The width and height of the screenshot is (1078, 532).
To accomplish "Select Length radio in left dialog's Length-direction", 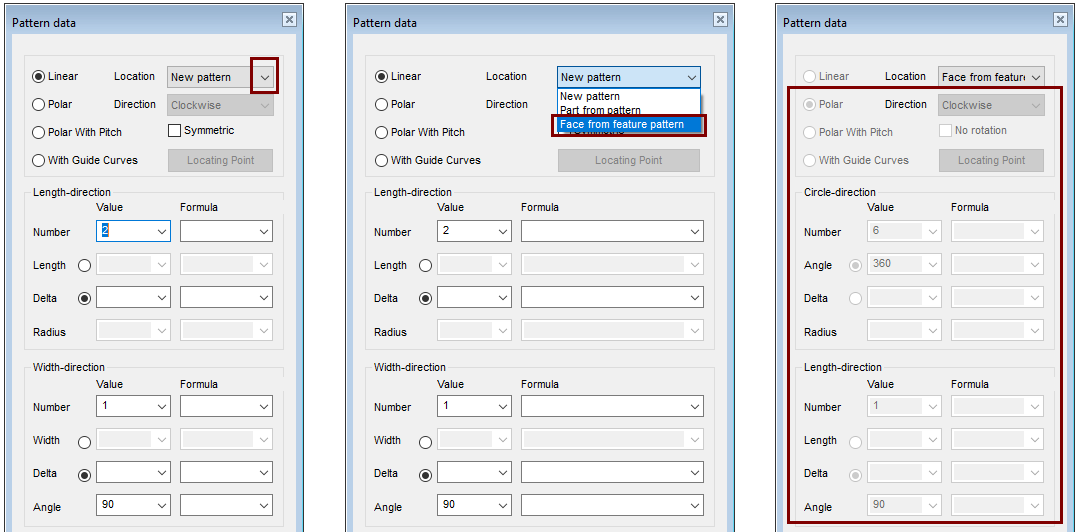I will click(x=84, y=265).
